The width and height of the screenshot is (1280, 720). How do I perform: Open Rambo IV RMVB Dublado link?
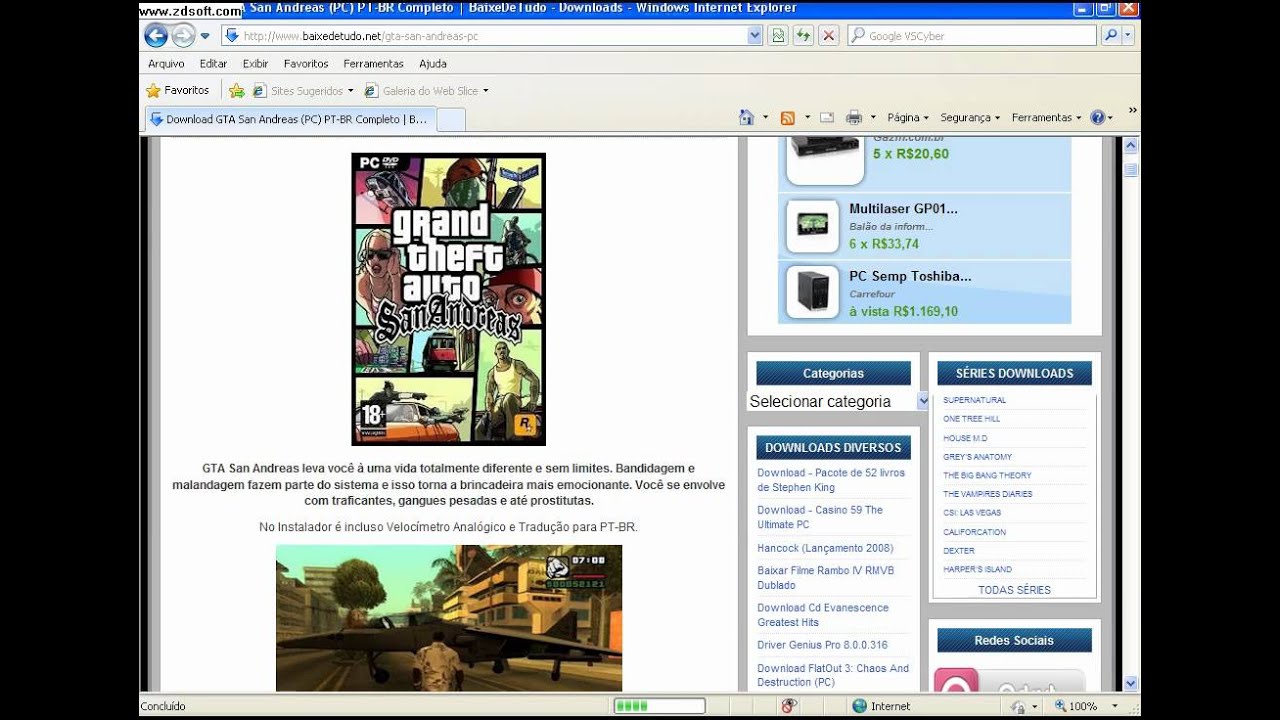pos(826,578)
